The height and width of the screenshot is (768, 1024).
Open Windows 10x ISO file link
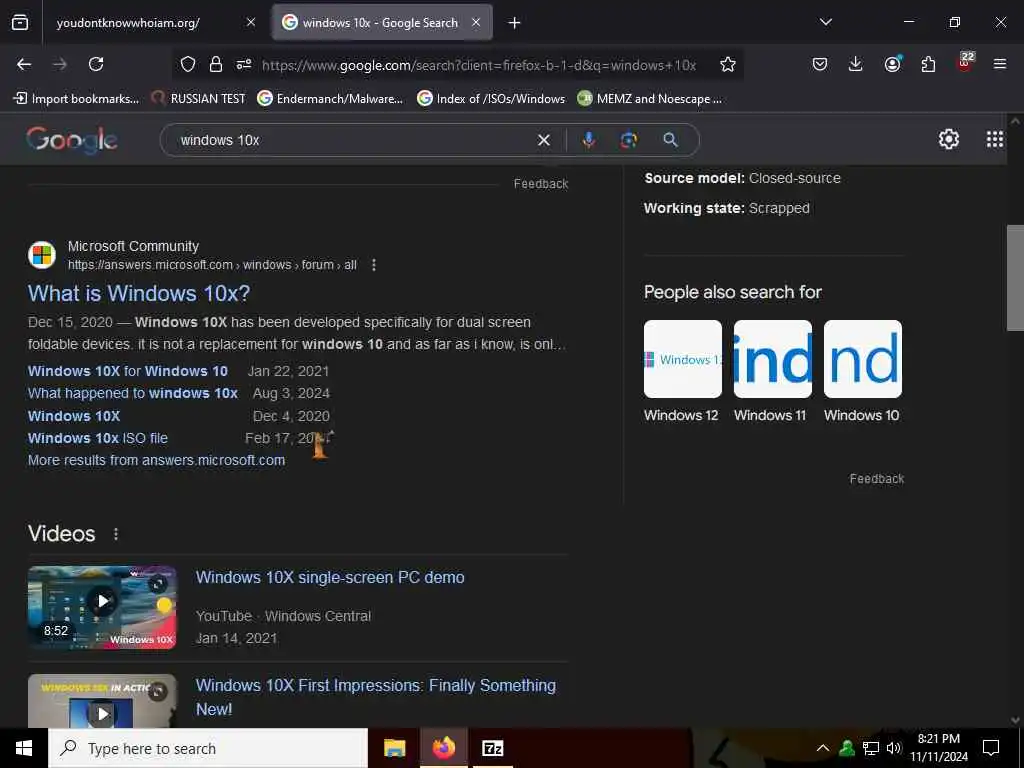coord(98,438)
